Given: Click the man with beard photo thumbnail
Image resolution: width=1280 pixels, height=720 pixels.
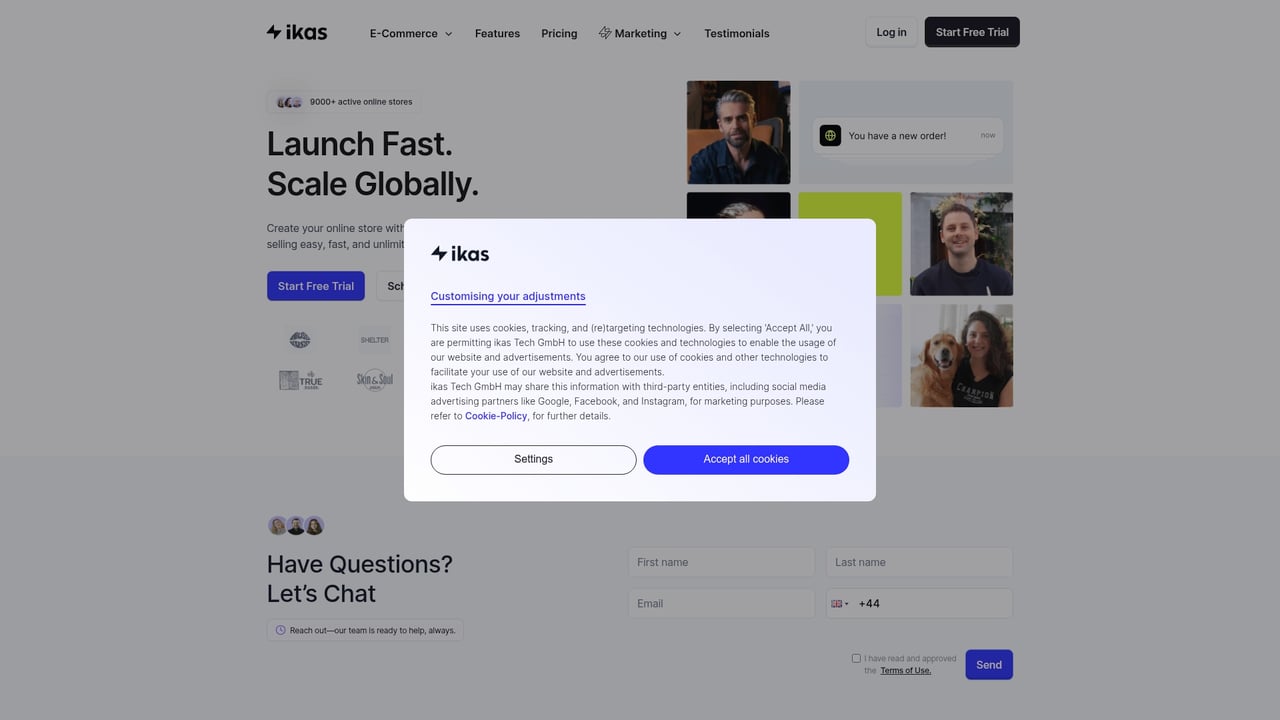Looking at the screenshot, I should coord(738,132).
